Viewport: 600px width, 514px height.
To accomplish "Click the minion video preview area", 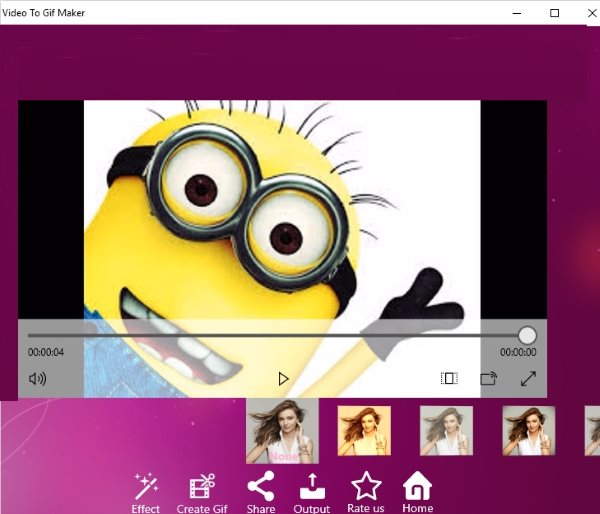I will click(x=282, y=210).
